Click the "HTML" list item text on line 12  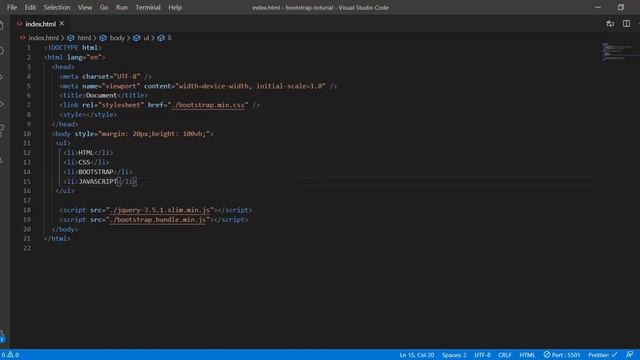tap(86, 153)
